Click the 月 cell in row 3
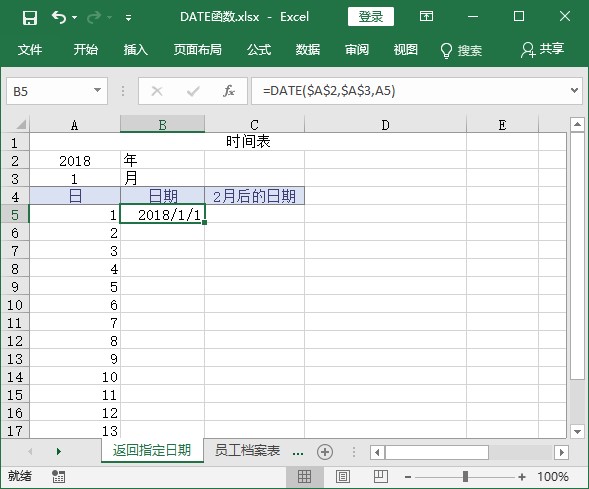589x489 pixels. 162,178
